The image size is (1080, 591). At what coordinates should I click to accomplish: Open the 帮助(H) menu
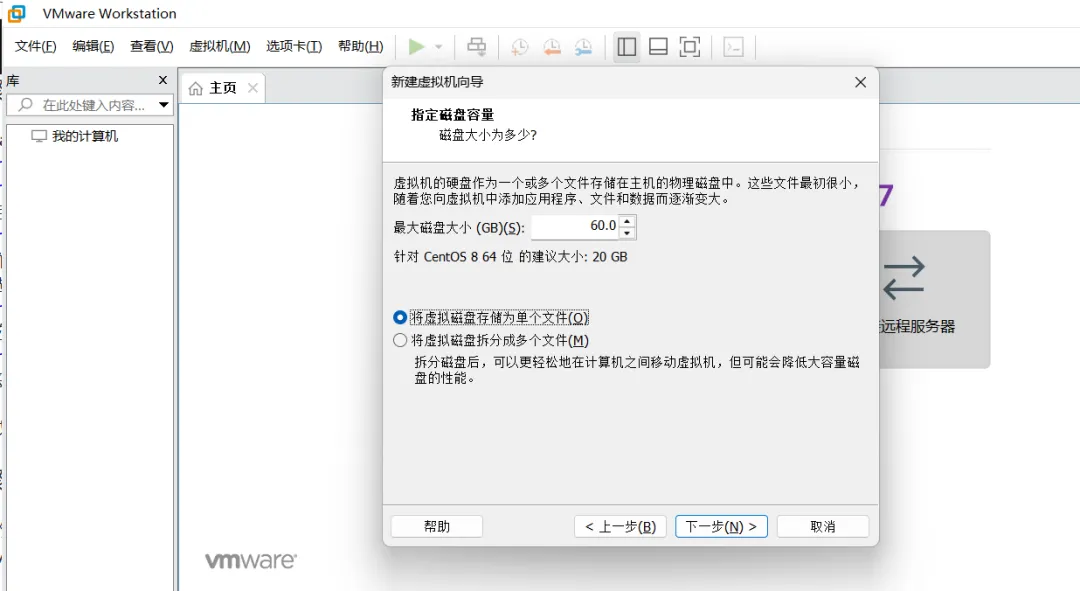pos(361,46)
